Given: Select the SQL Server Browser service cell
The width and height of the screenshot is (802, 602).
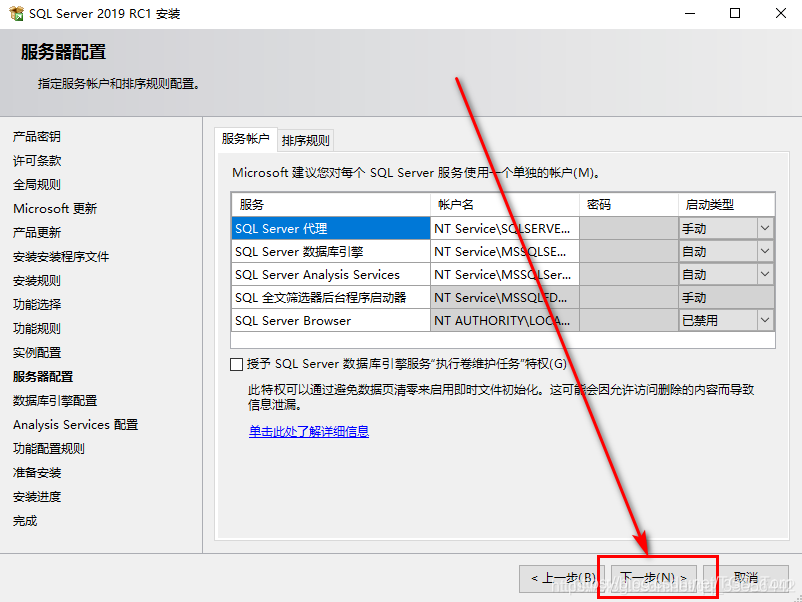Looking at the screenshot, I should coord(330,320).
